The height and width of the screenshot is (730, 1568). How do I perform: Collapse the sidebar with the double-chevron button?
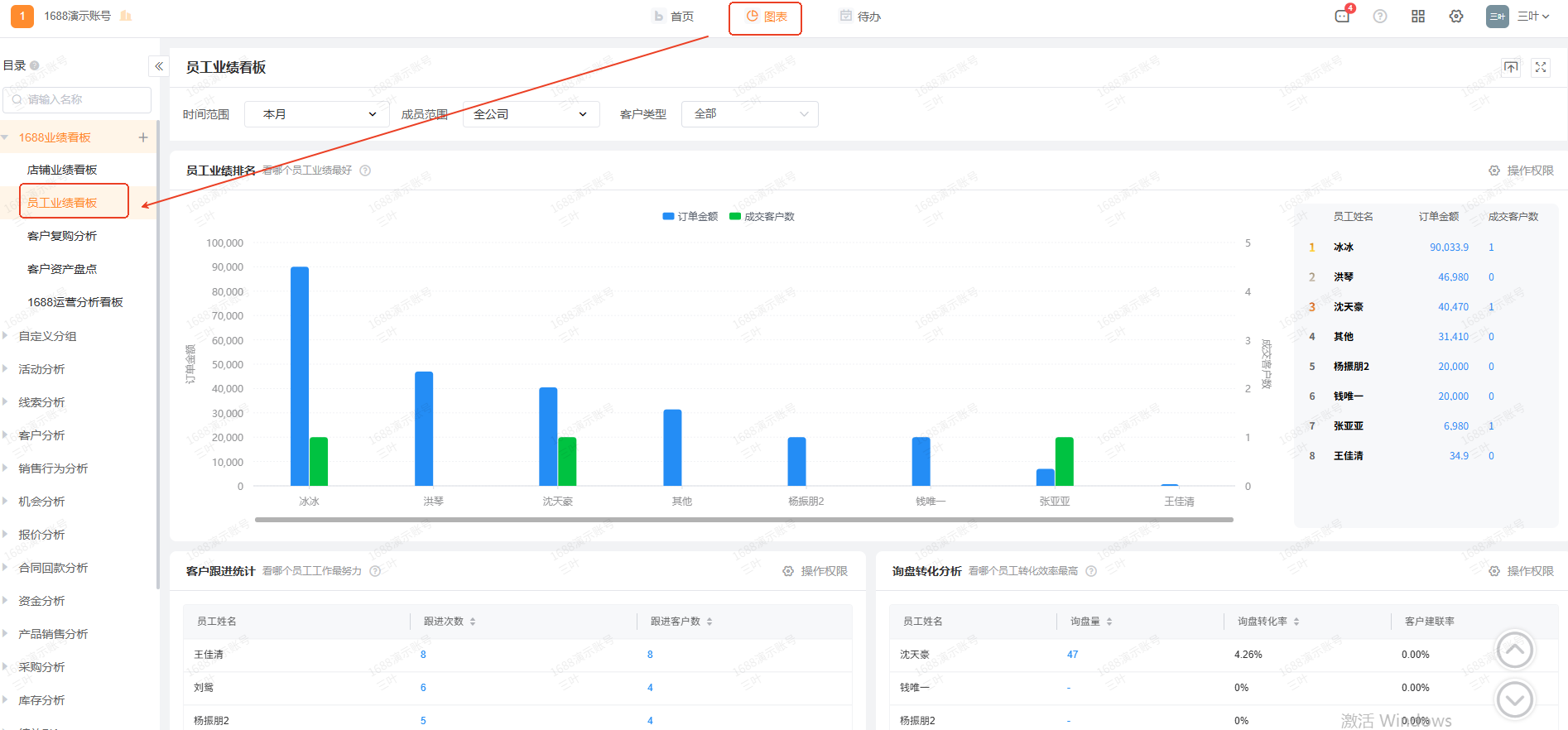pos(159,66)
